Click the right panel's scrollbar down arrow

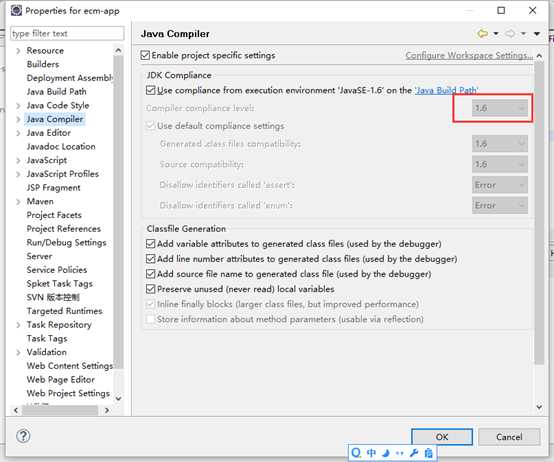tap(539, 407)
